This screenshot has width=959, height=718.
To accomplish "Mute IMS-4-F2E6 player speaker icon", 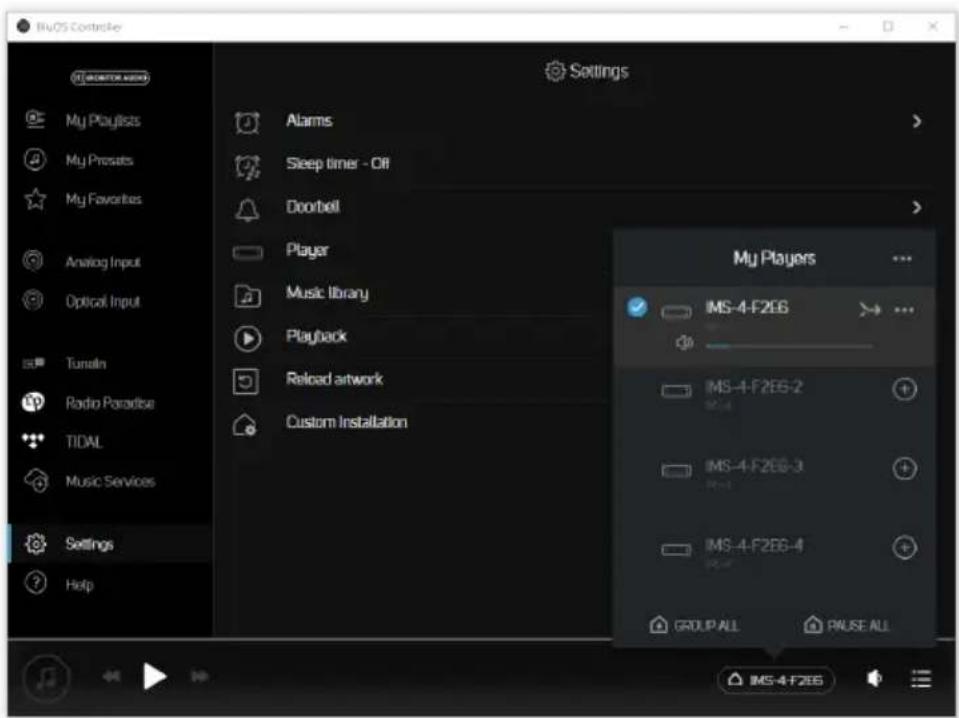I will (684, 342).
